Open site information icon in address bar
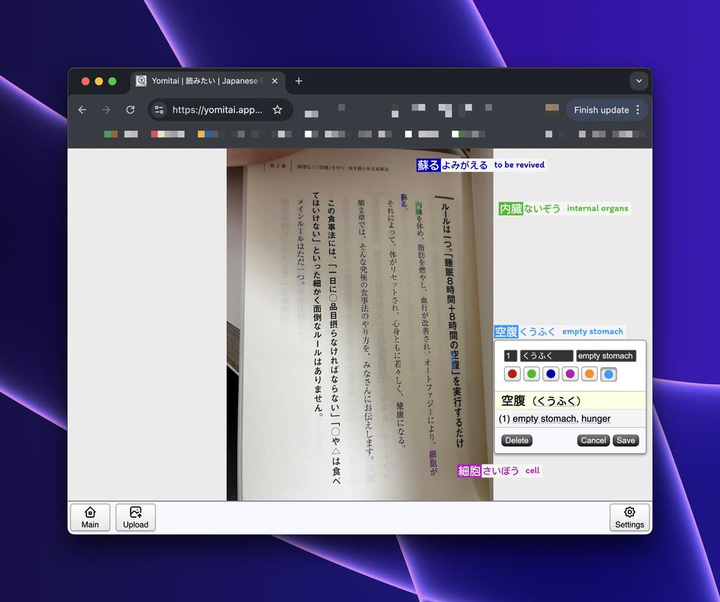The image size is (720, 602). pos(159,110)
